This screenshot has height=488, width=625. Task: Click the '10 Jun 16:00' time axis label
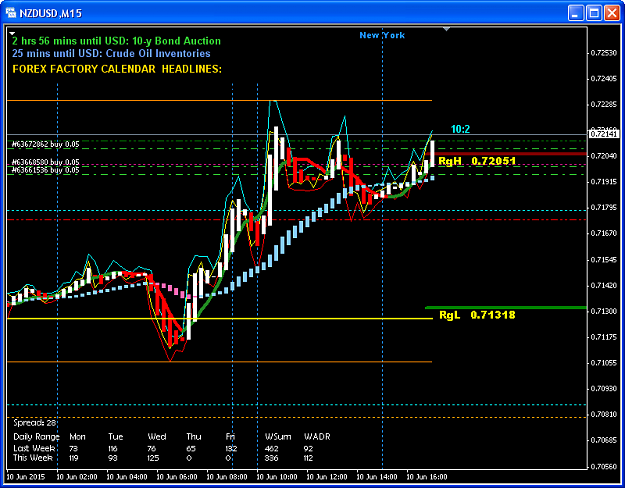426,476
